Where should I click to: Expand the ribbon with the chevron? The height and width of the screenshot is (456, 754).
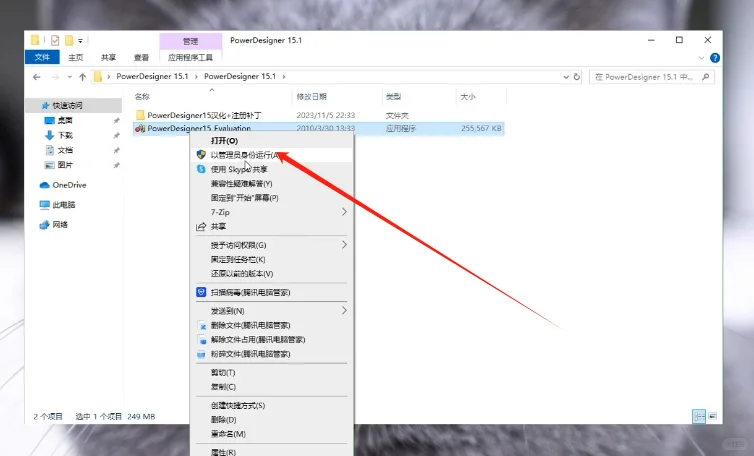(701, 58)
